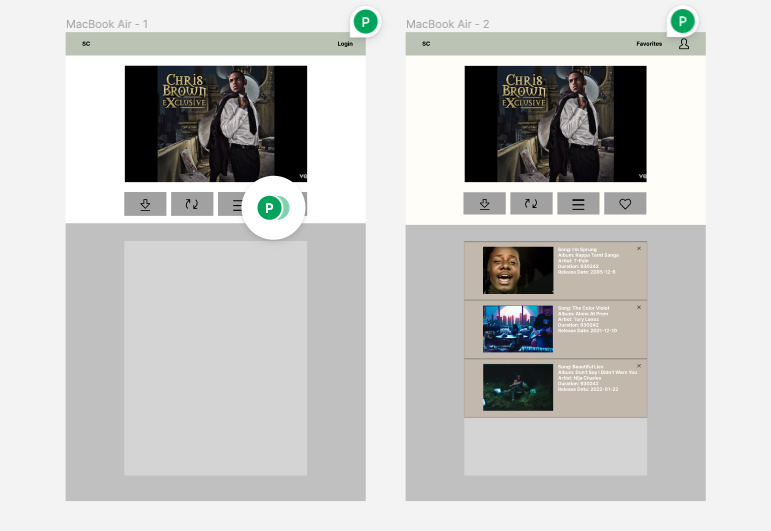Click the download icon in MacBook Air - 2
Image resolution: width=771 pixels, height=531 pixels.
pos(484,204)
